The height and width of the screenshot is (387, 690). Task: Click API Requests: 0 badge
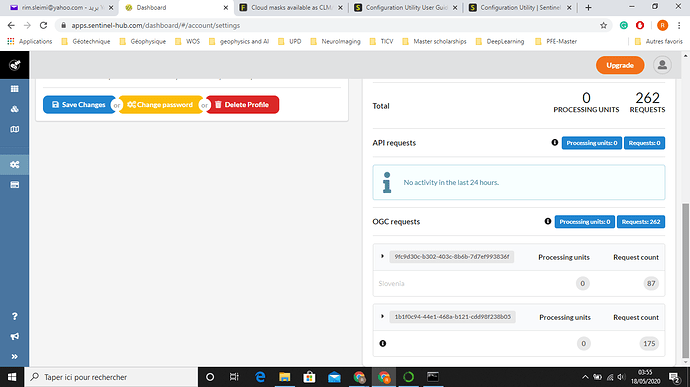coord(644,143)
